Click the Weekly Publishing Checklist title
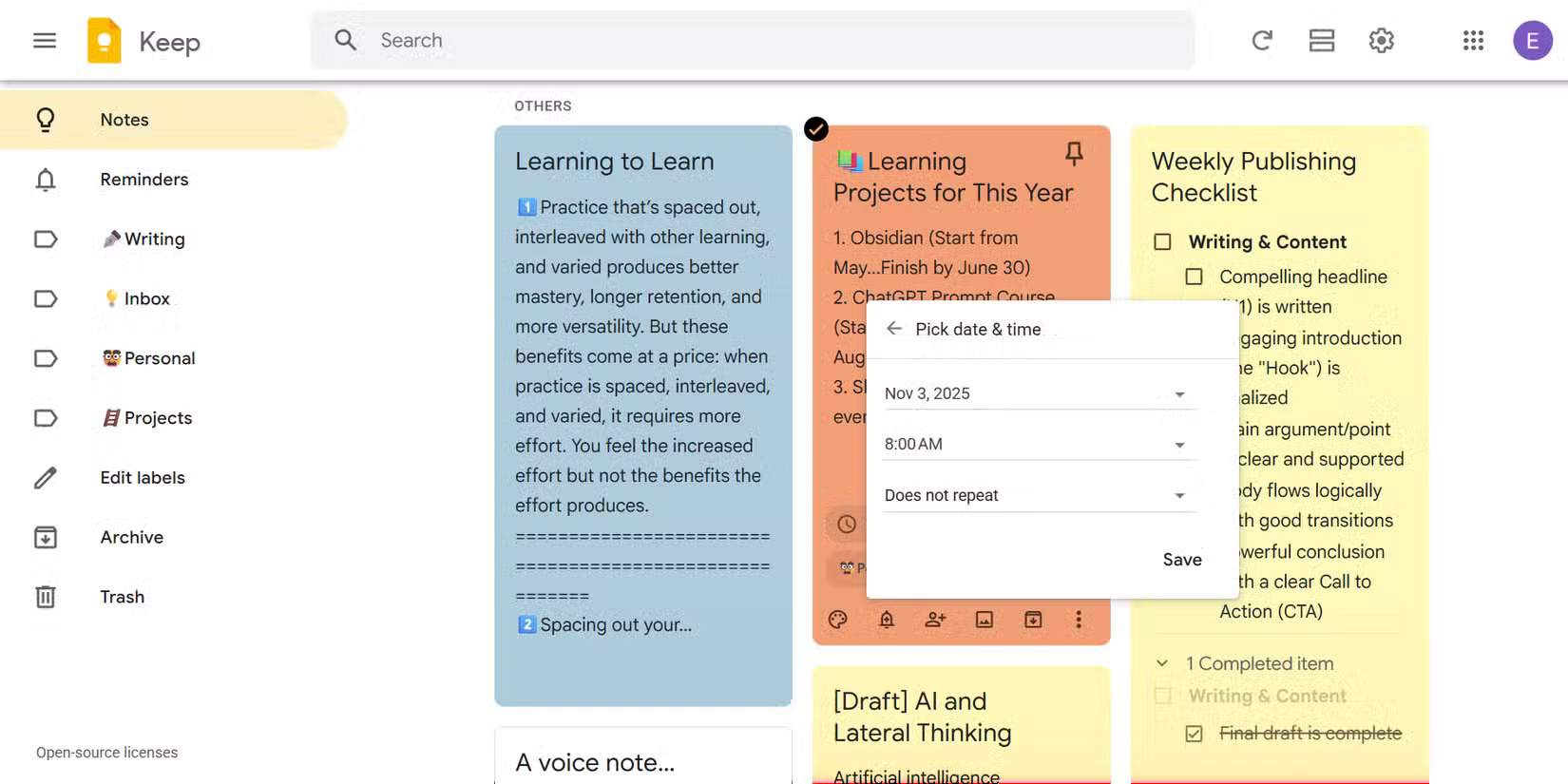Screen dimensions: 1568x784 point(1253,177)
